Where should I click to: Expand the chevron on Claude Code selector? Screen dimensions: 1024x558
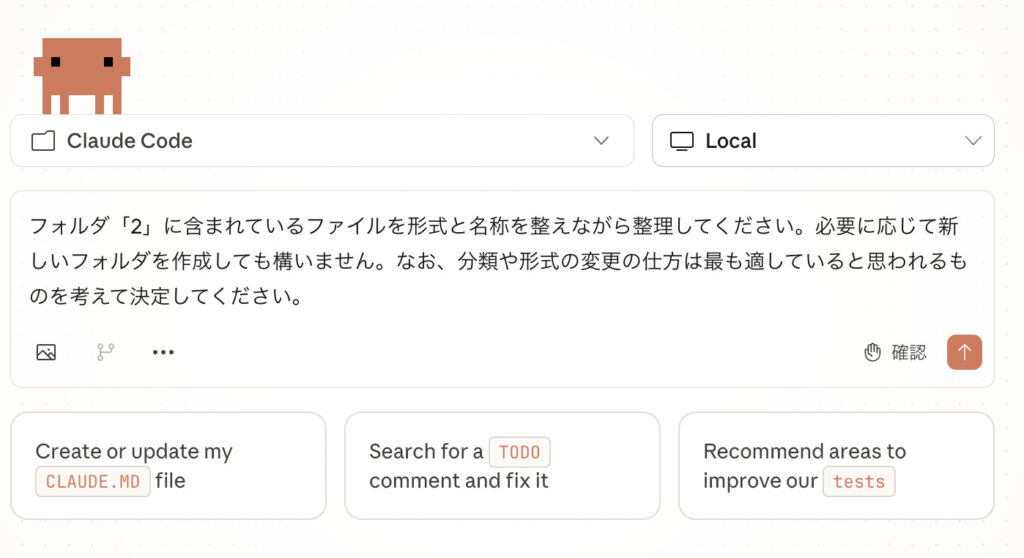pyautogui.click(x=601, y=141)
